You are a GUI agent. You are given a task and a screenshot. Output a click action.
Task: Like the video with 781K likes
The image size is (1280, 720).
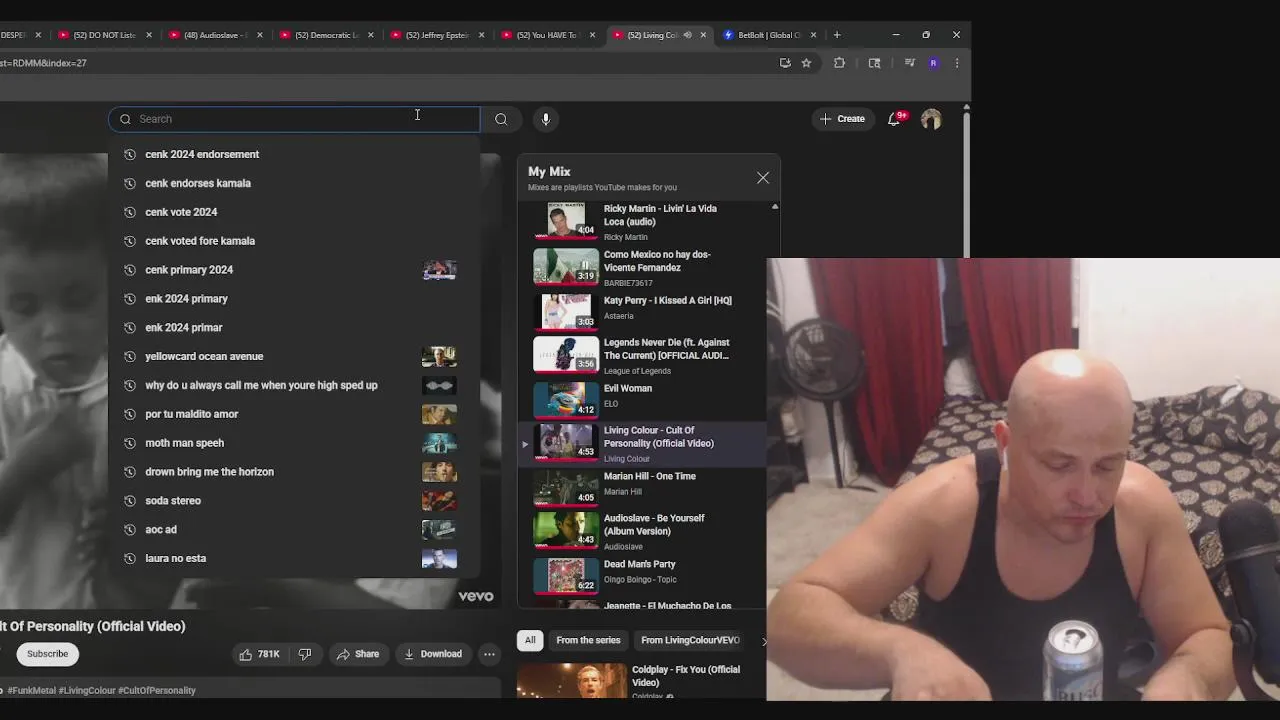tap(259, 654)
